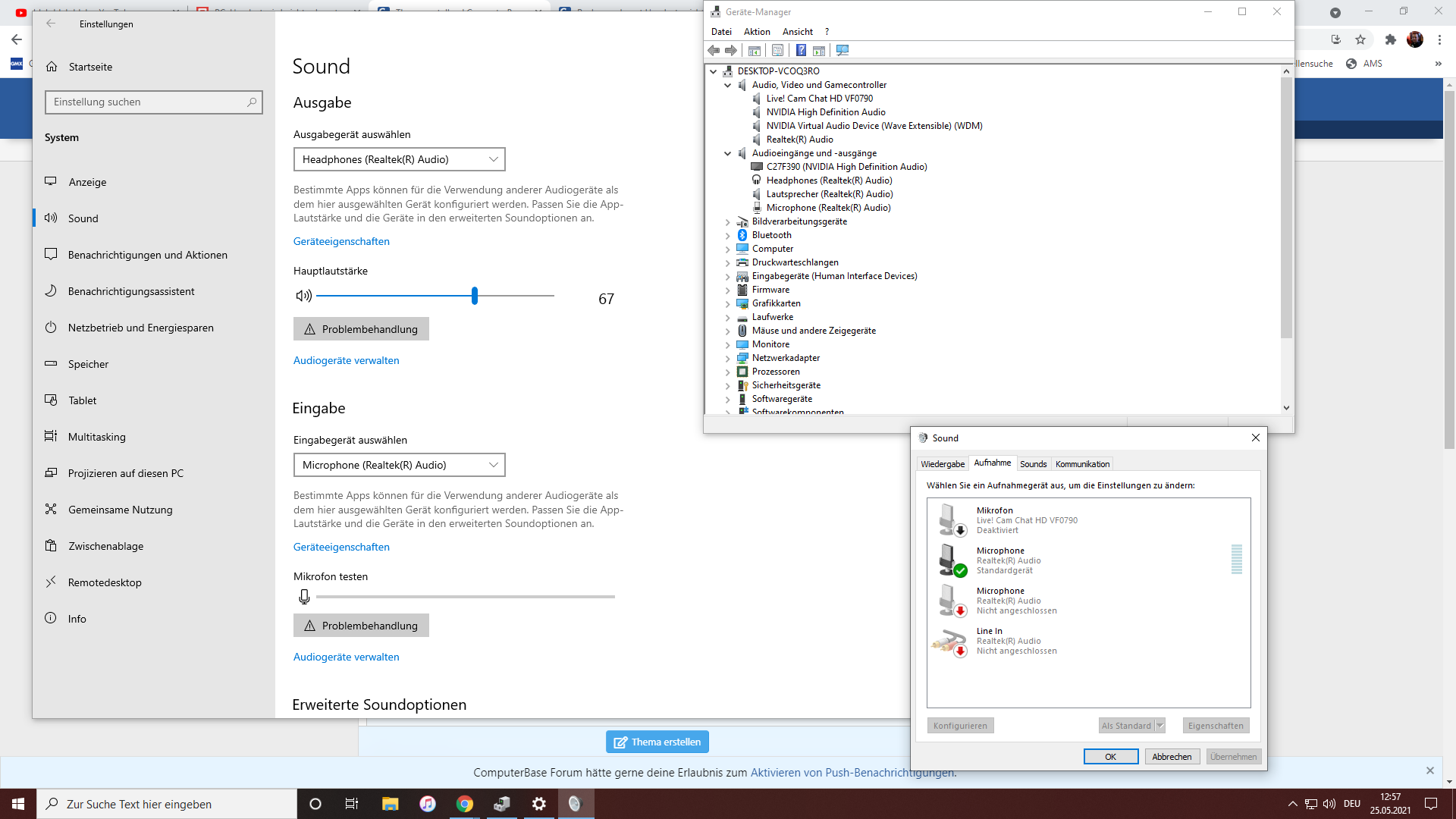Click Als Standard button in Sound dialog
The width and height of the screenshot is (1456, 819).
[1127, 725]
